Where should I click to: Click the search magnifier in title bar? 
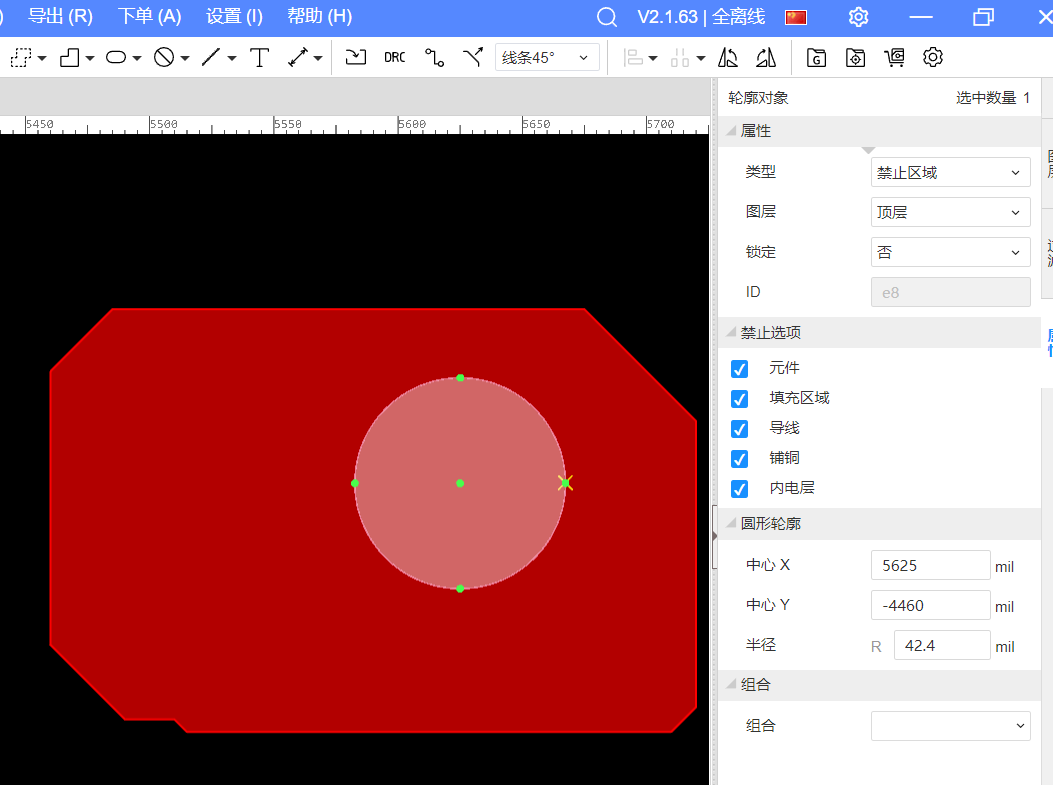tap(606, 17)
